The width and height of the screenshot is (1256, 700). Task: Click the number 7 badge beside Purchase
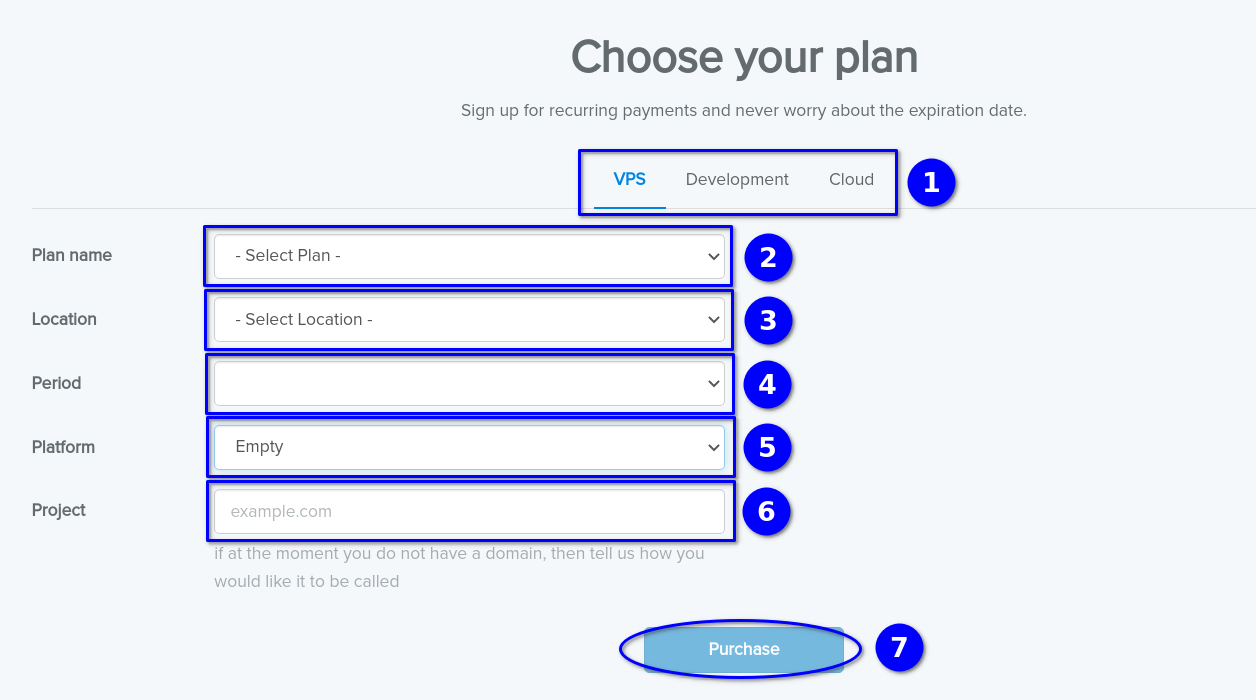[899, 648]
